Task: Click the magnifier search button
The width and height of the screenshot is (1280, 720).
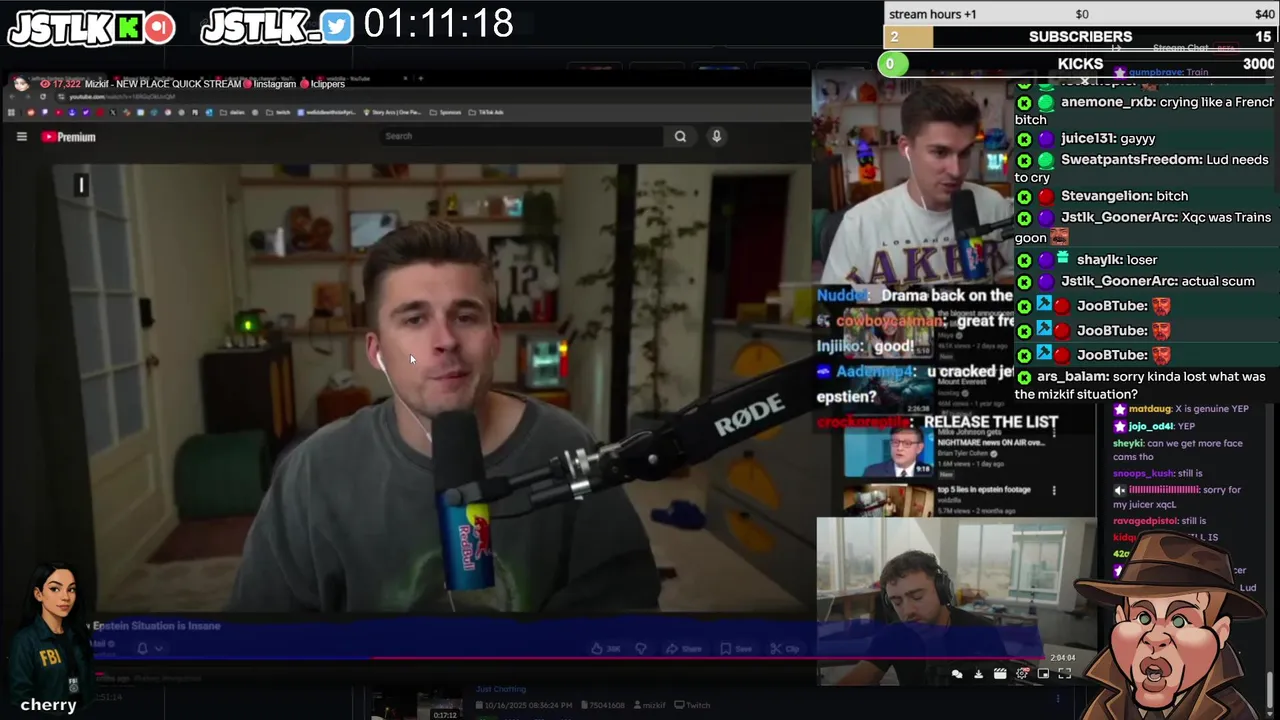Action: coord(680,136)
